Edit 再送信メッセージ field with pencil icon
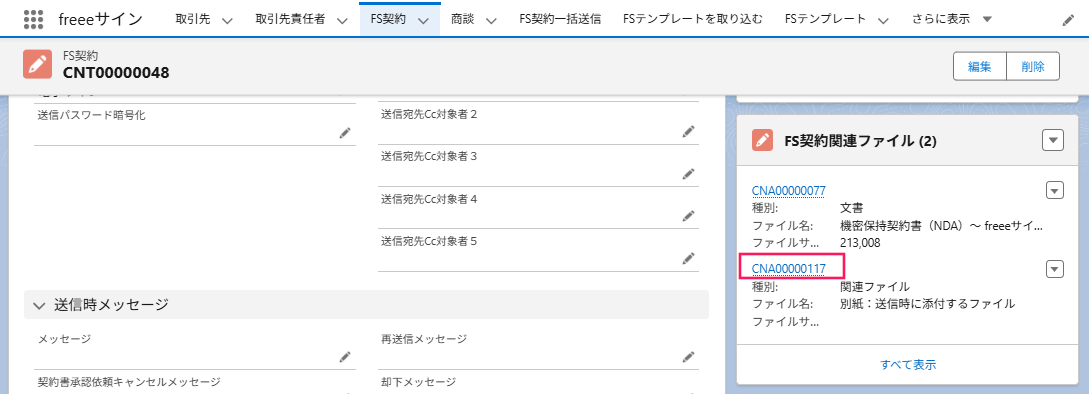Image resolution: width=1089 pixels, height=394 pixels. [x=688, y=356]
